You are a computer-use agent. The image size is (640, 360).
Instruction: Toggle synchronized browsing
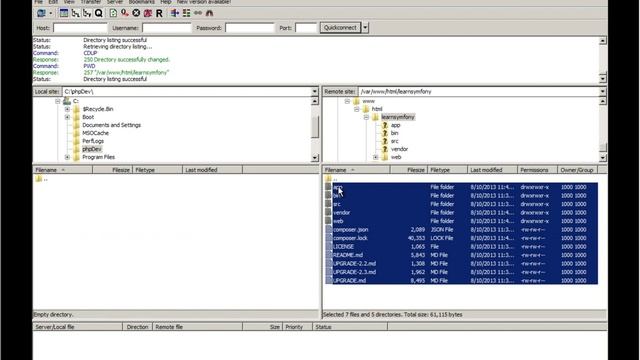198,13
